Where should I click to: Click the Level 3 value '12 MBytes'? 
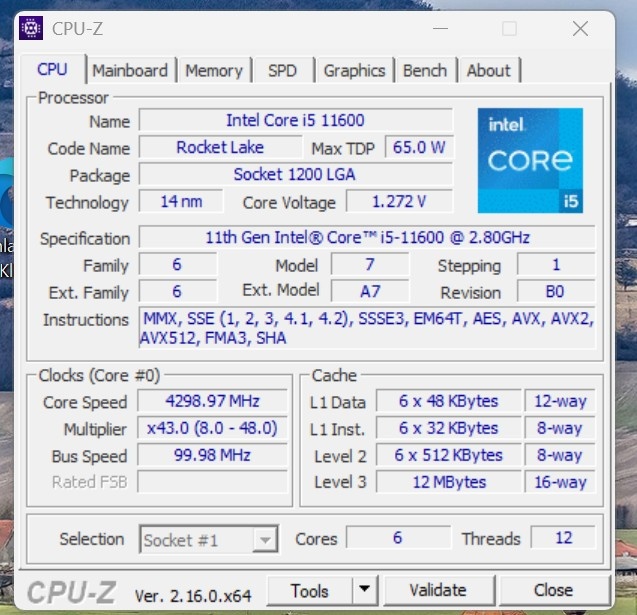pyautogui.click(x=448, y=482)
